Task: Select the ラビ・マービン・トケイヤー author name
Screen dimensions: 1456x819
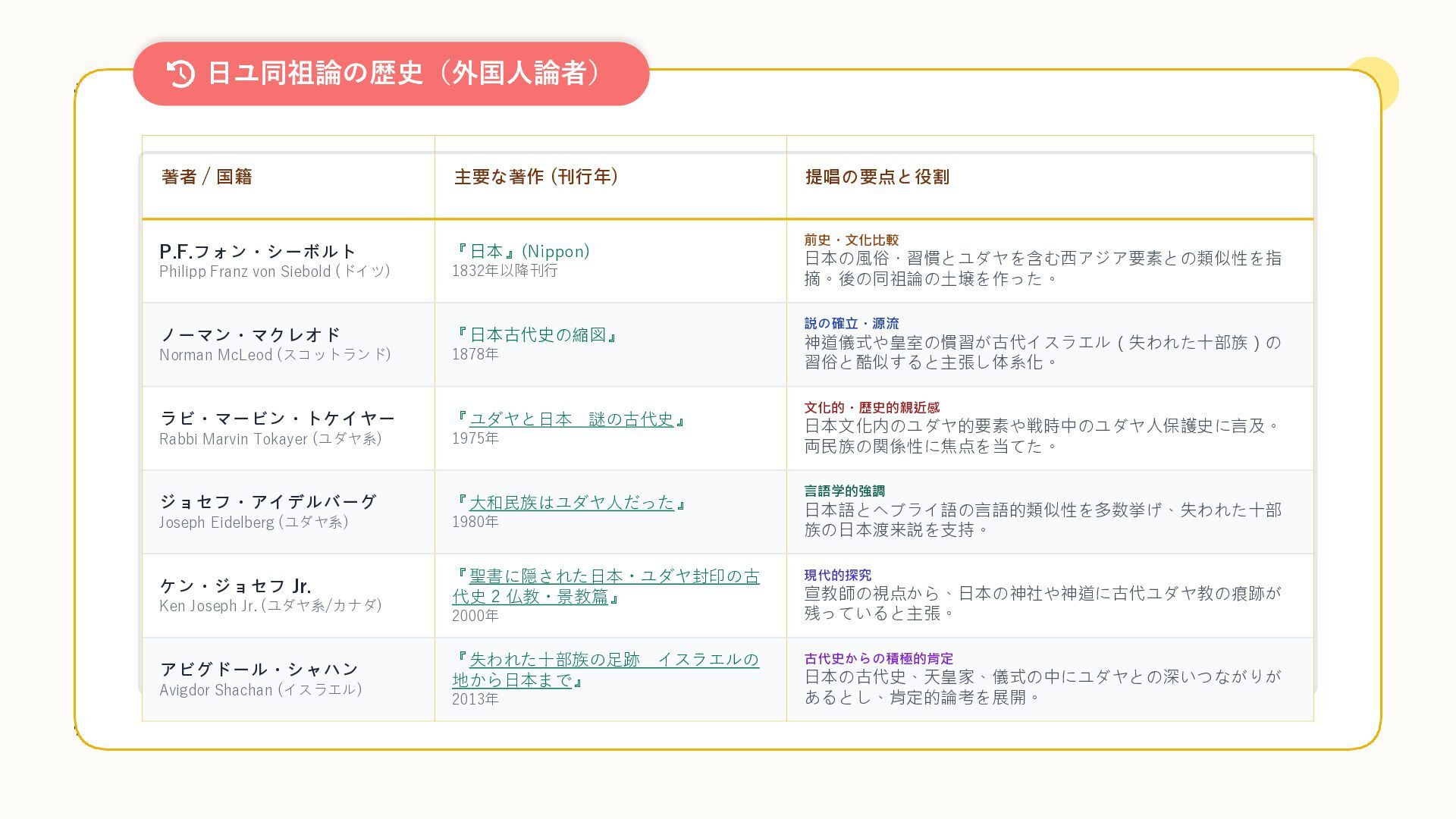Action: [277, 419]
